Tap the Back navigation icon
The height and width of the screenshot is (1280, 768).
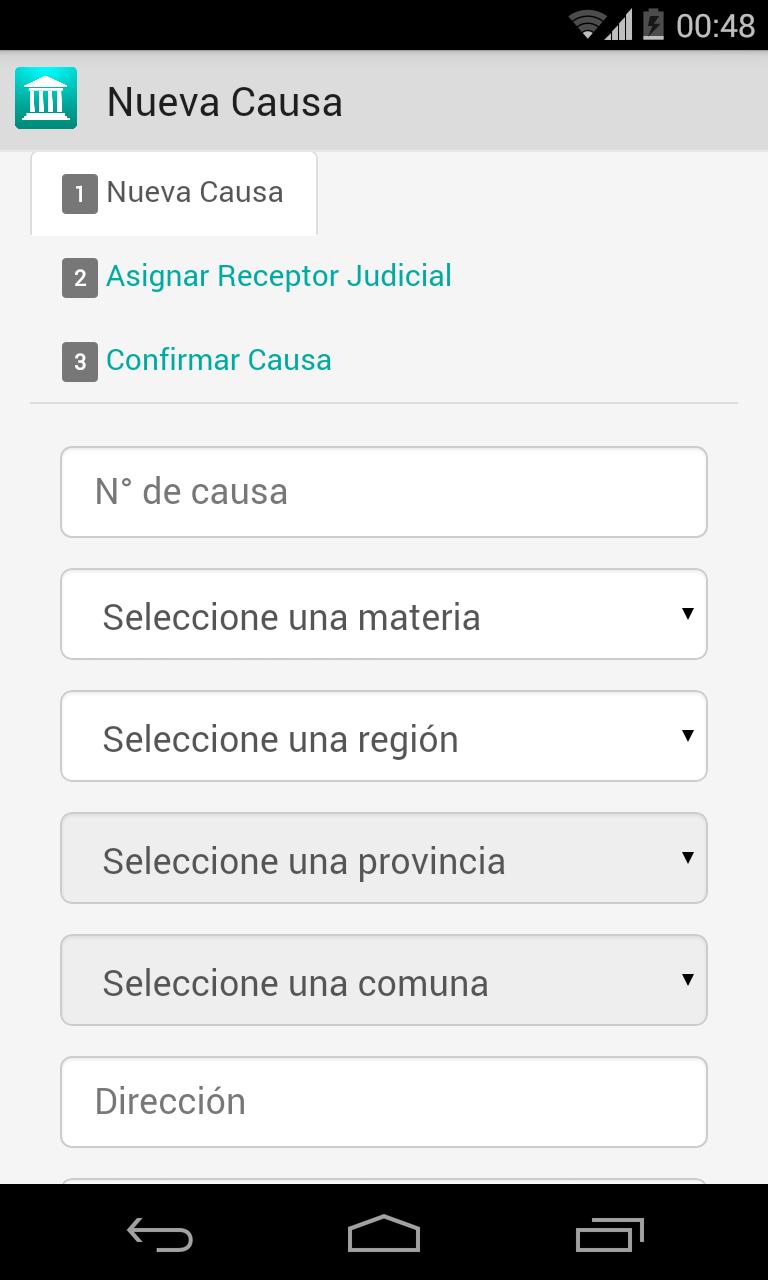(x=160, y=1233)
